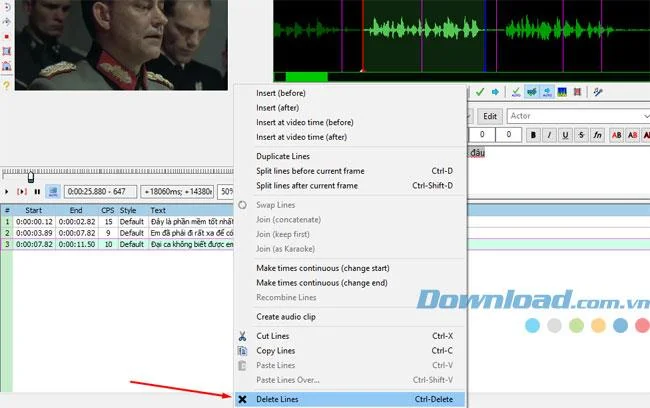Select Delete Lines from context menu
The width and height of the screenshot is (650, 408).
point(350,399)
